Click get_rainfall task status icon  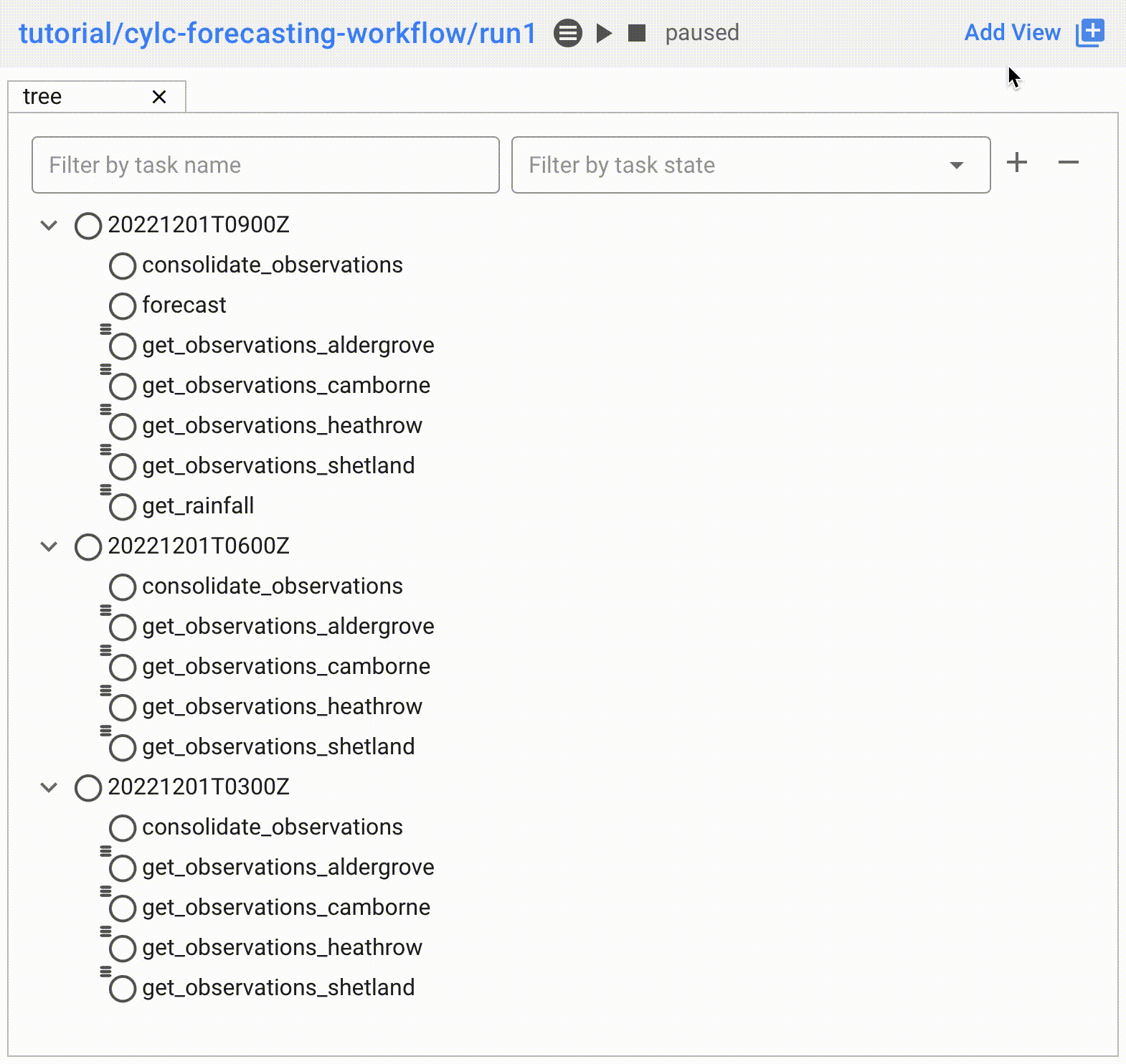pyautogui.click(x=123, y=507)
